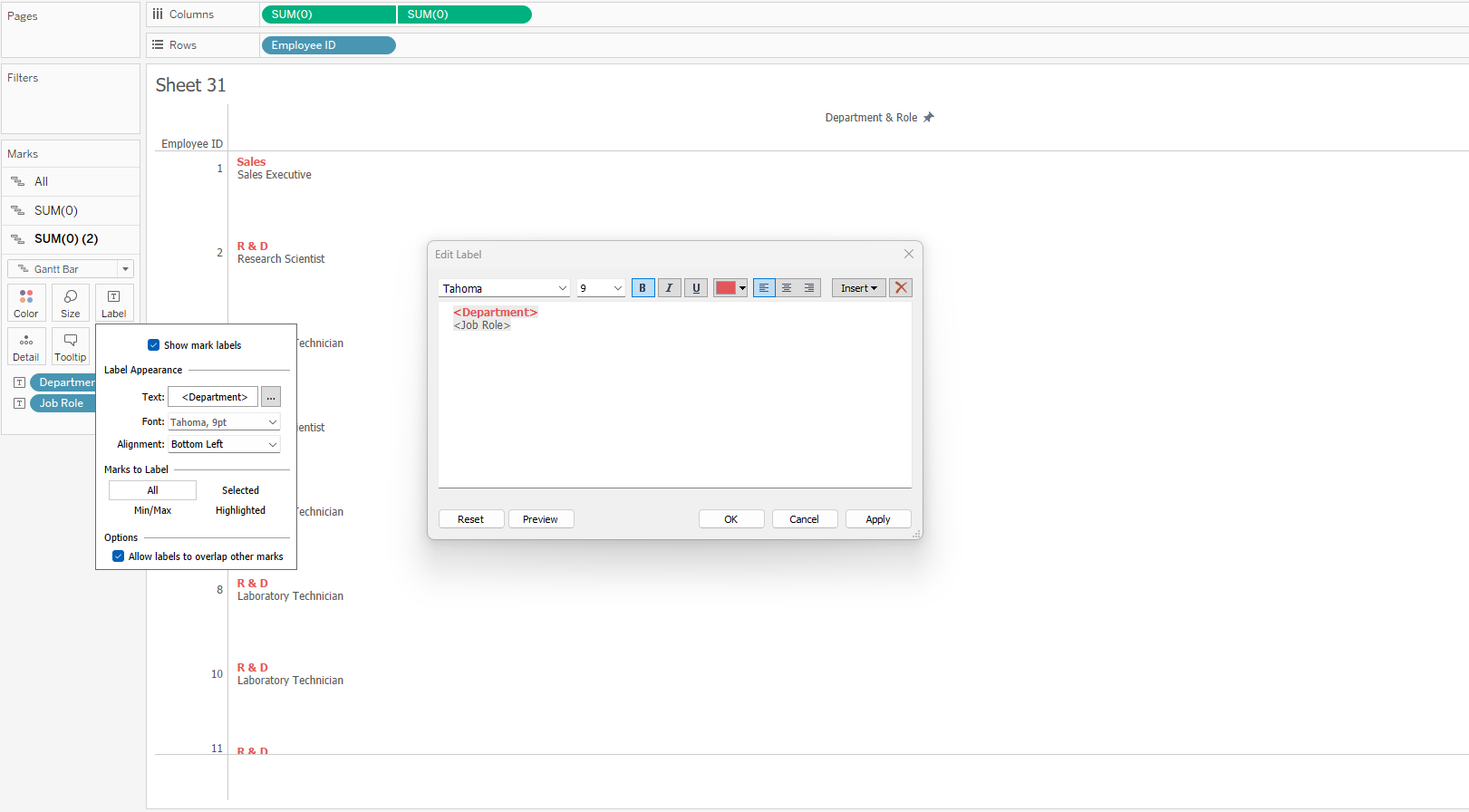Click Apply in Edit Label dialog
Screen dimensions: 1469x812
(878, 519)
